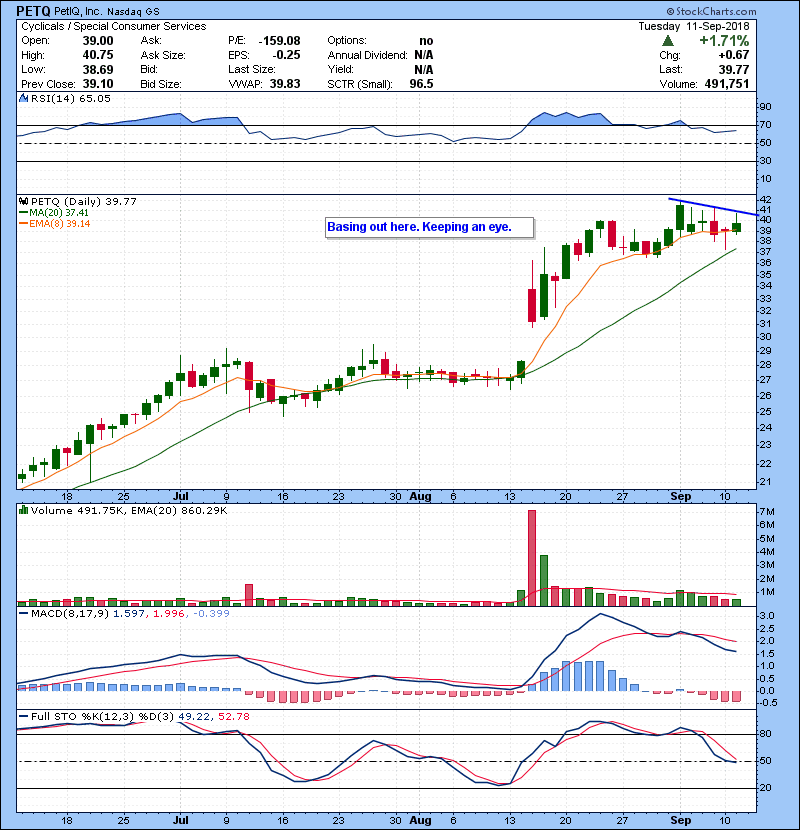
Task: Click the 90 tick on the RSI axis
Action: 766,107
